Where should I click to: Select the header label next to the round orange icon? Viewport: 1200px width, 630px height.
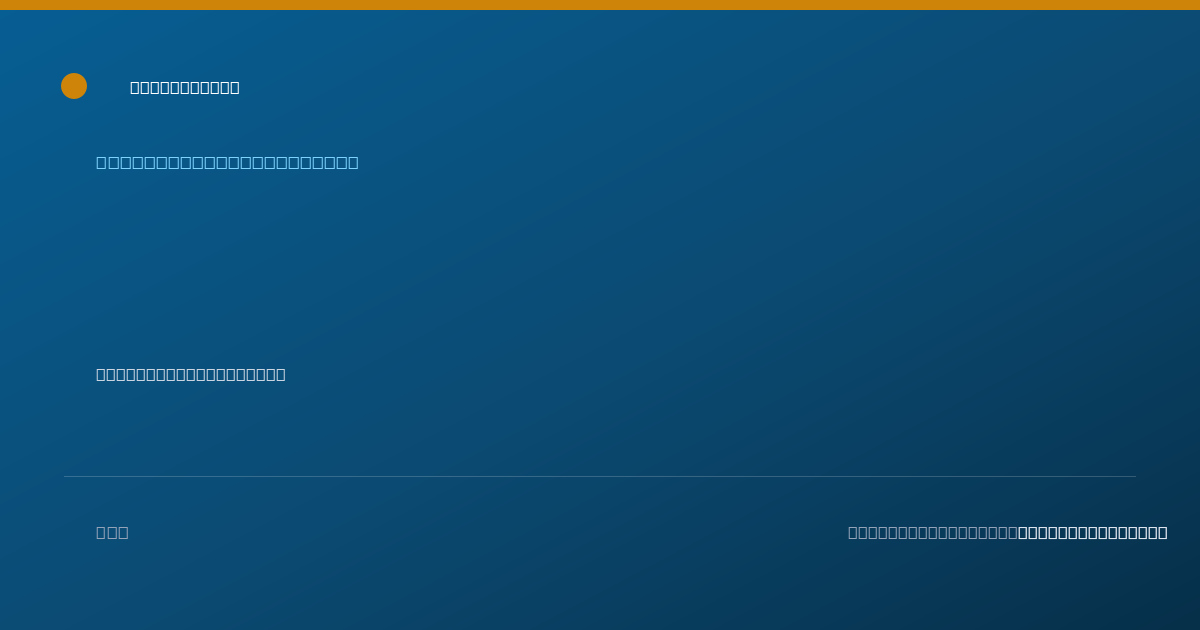click(185, 87)
